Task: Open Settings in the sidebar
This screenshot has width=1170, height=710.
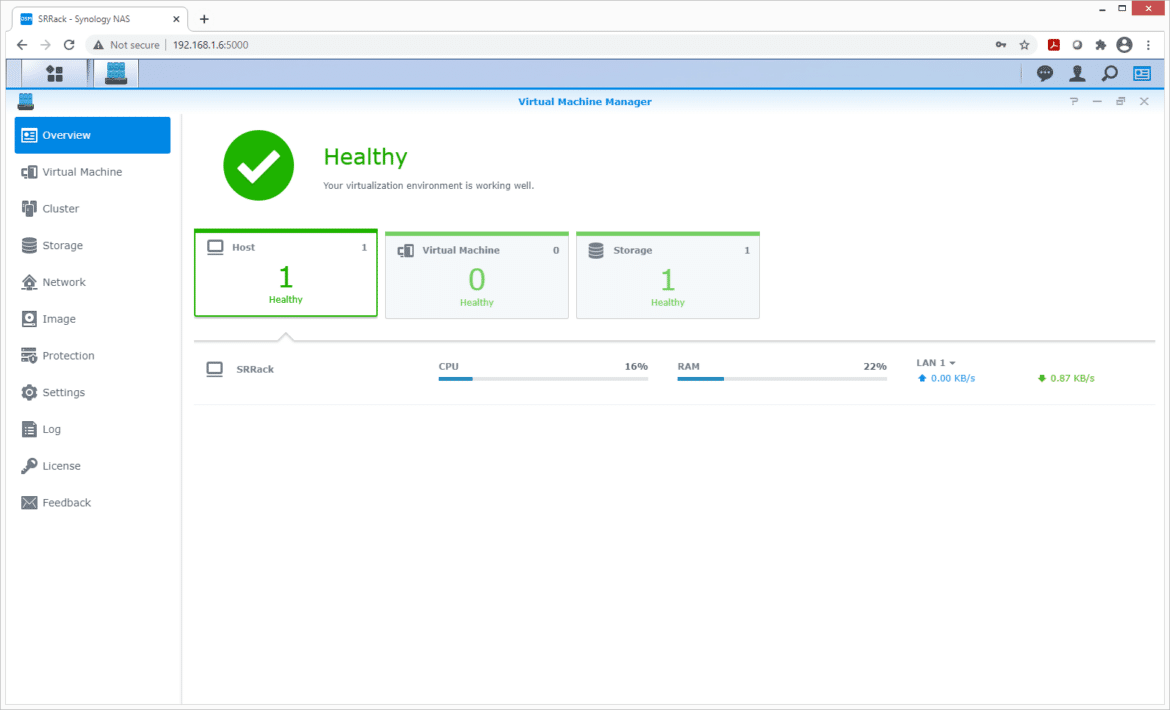Action: 93,392
